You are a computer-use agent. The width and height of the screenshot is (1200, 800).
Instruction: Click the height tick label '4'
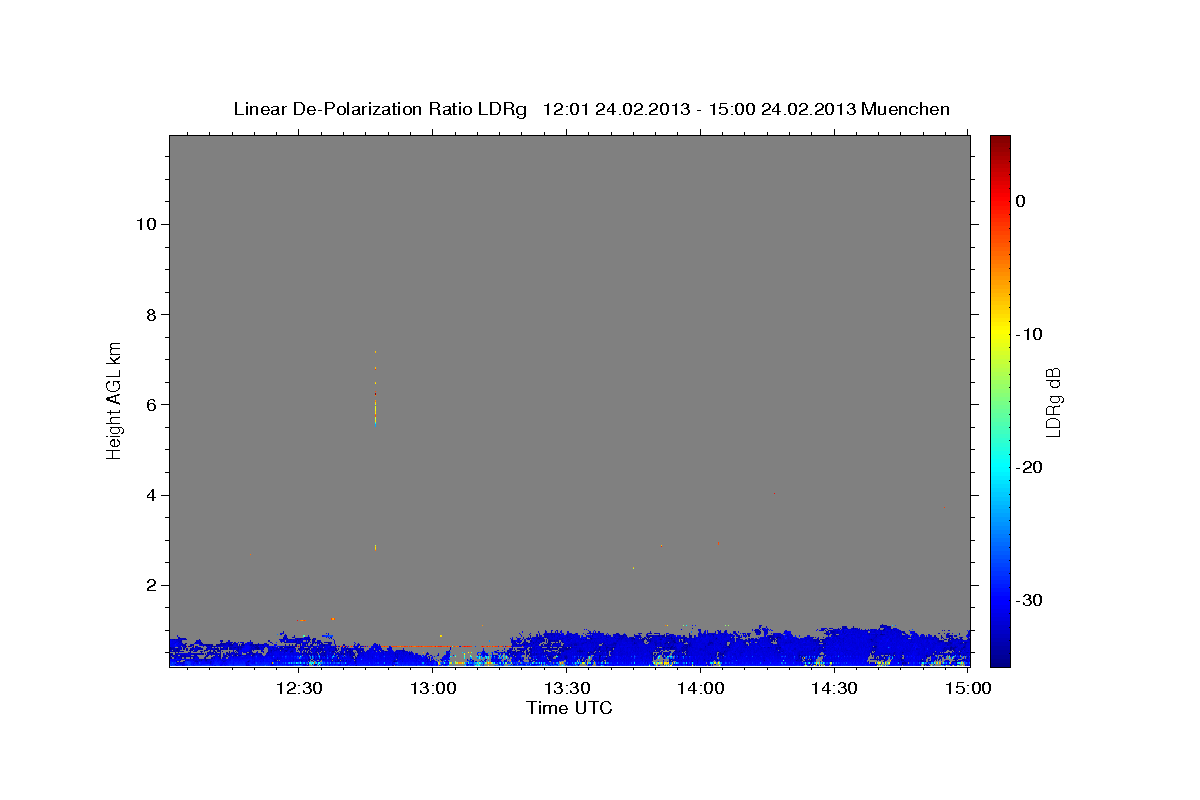[149, 495]
